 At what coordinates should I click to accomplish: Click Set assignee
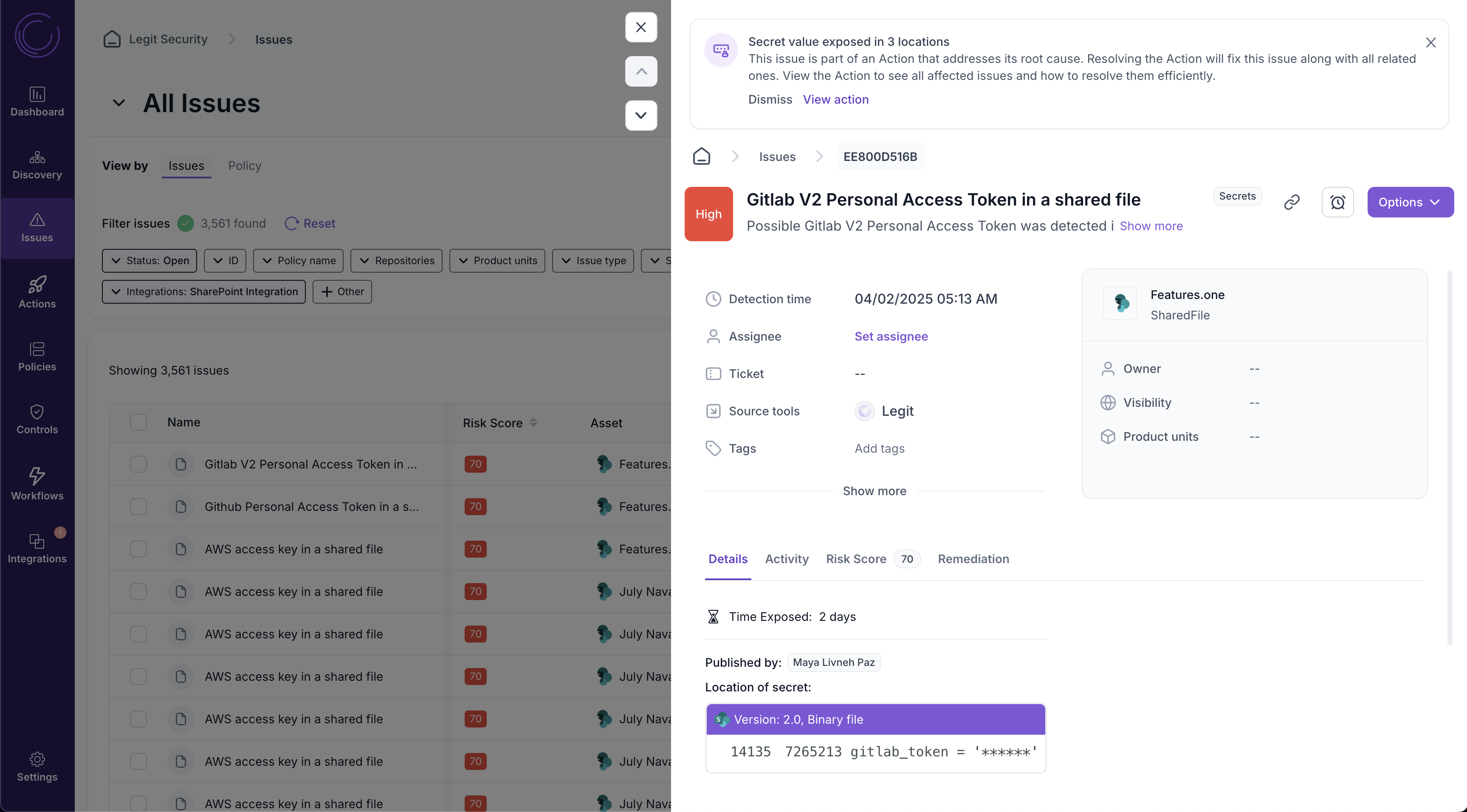(891, 336)
